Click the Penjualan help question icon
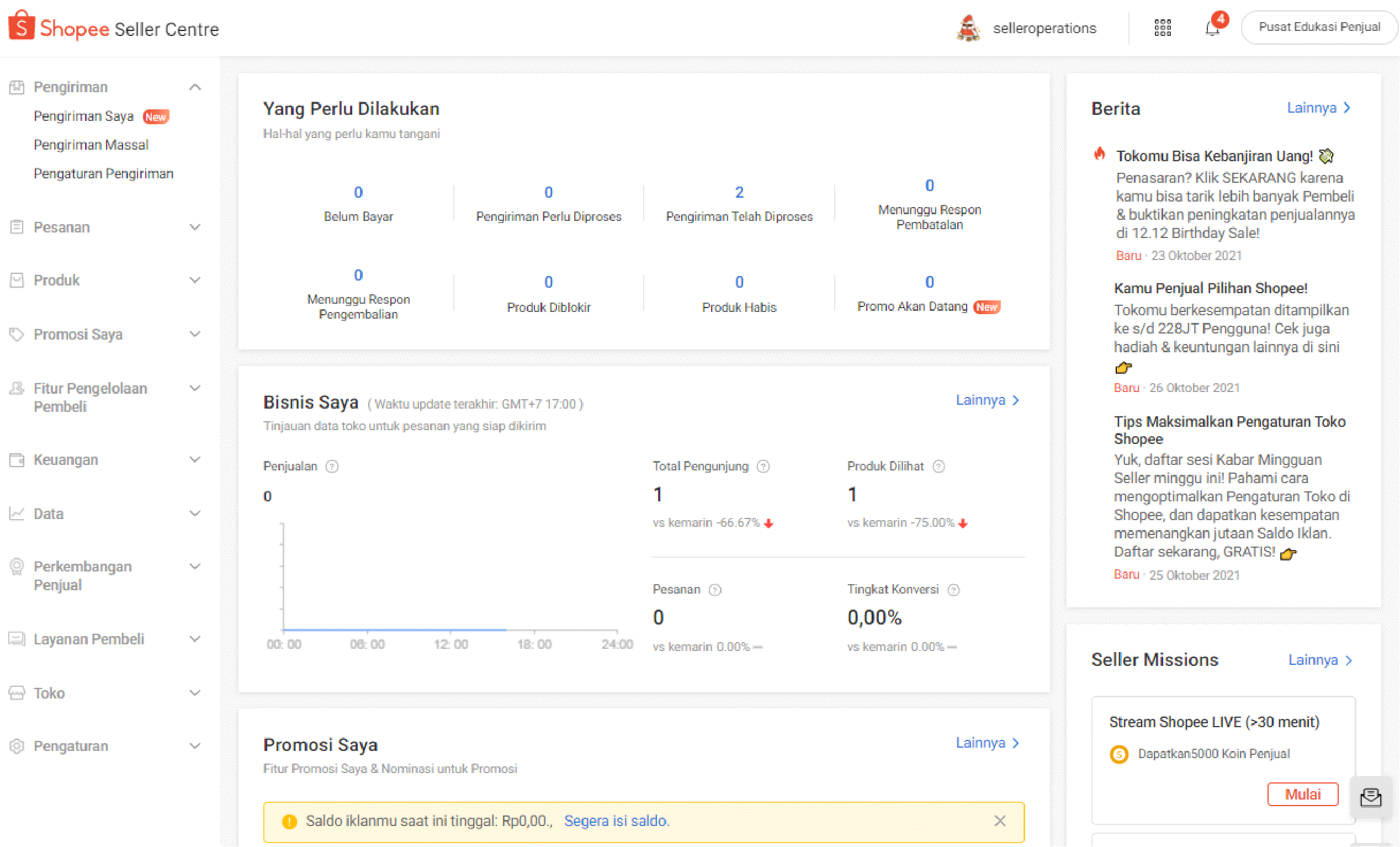This screenshot has height=847, width=1400. 332,467
